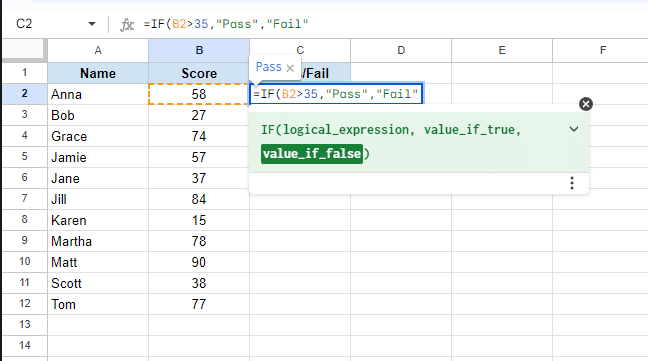The height and width of the screenshot is (361, 648).
Task: Select row 10 header
Action: (25, 261)
